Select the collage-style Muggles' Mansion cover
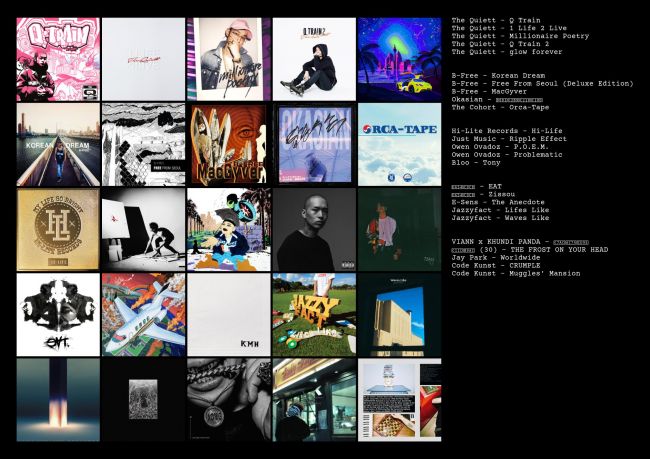Screen dimensions: 650x459 pyautogui.click(x=400, y=400)
